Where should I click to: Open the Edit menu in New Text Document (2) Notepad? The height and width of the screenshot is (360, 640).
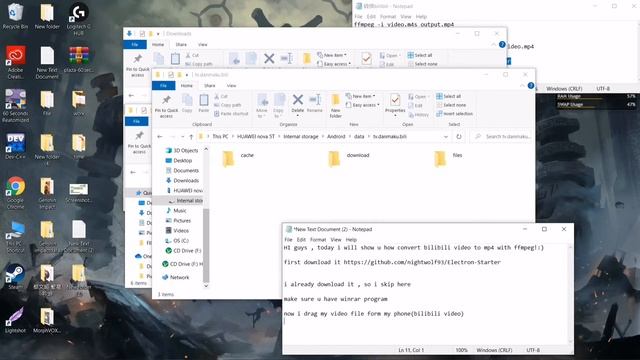point(301,240)
